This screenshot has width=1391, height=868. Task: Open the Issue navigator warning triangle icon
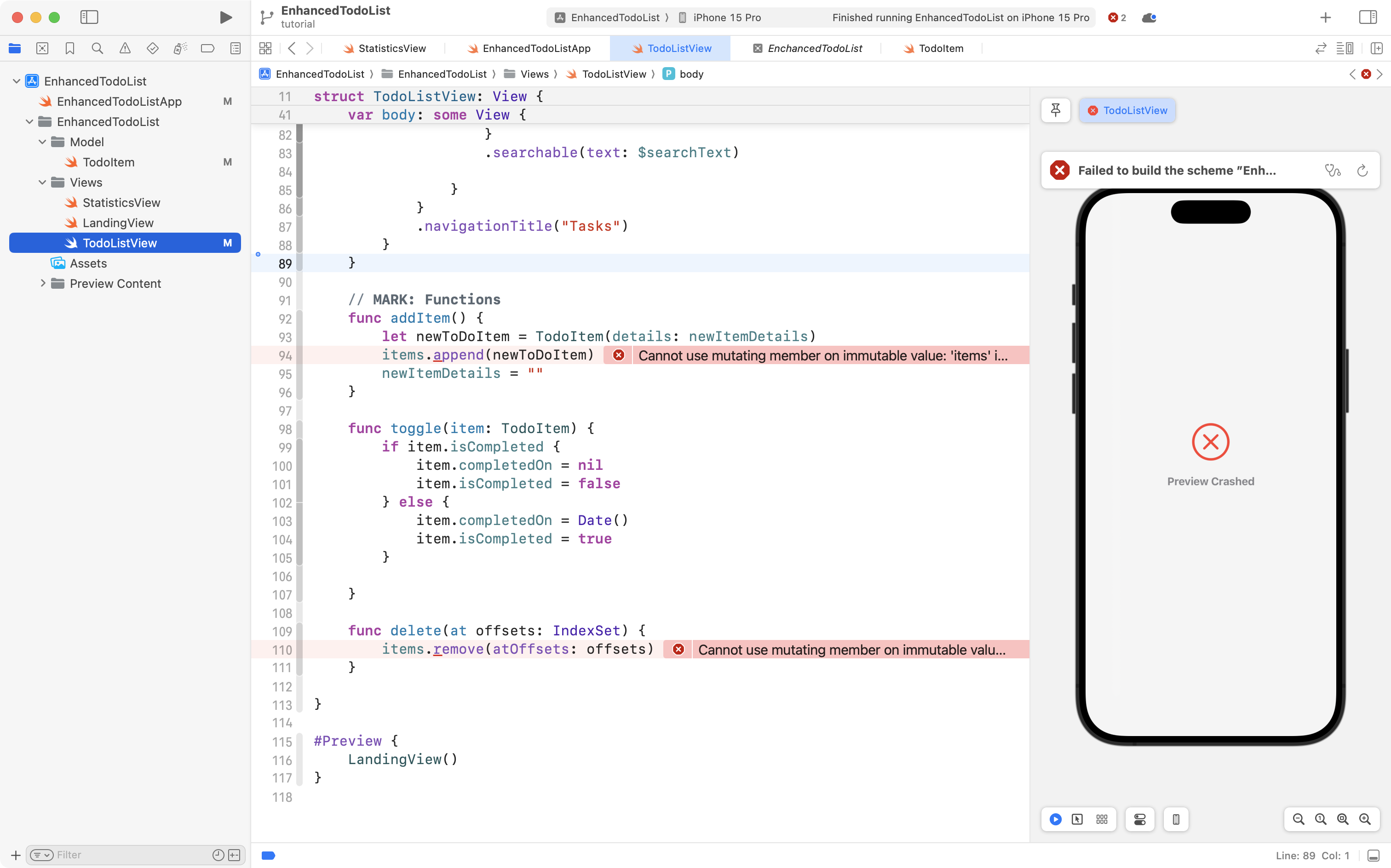tap(125, 48)
